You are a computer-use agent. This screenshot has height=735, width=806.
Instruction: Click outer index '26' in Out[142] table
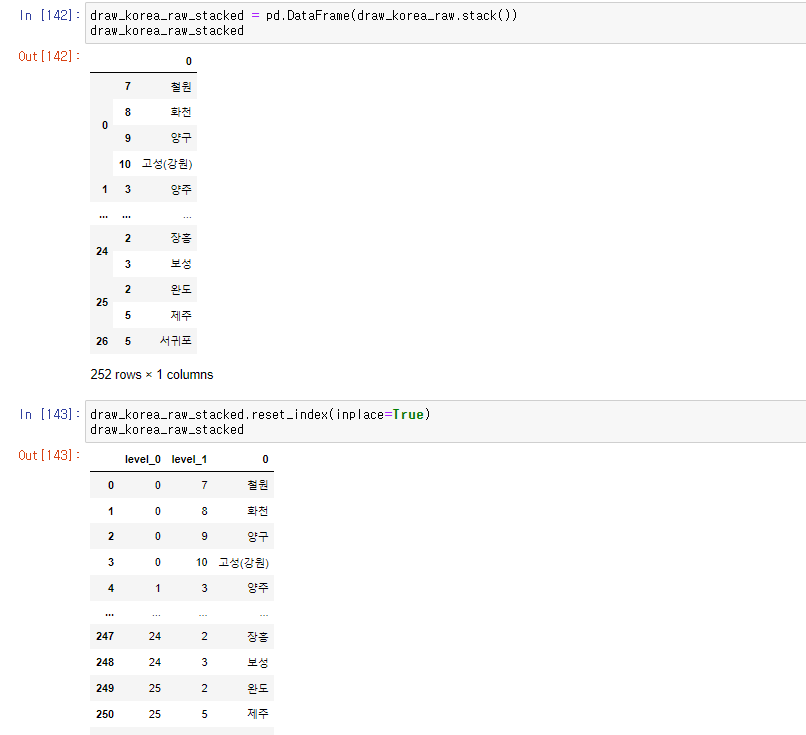(102, 341)
